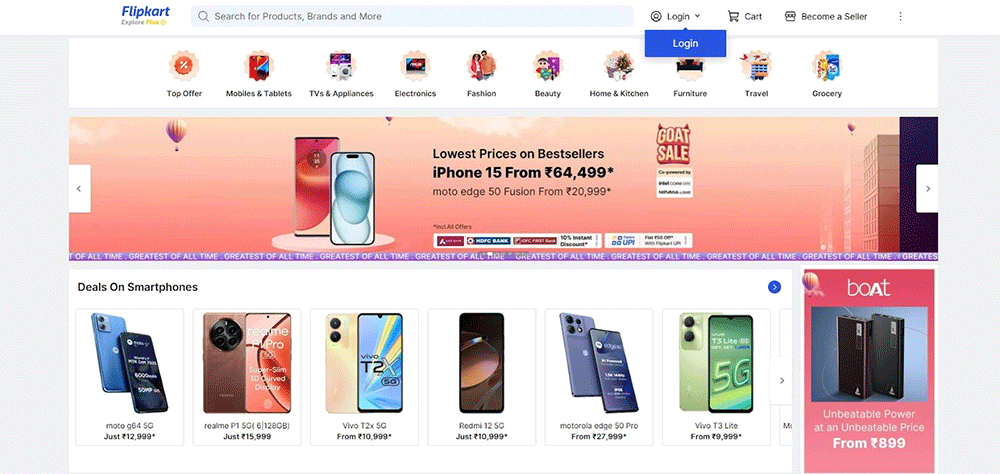Screen dimensions: 1000x474
Task: View all Deals On Smartphones blue arrow
Action: (x=774, y=287)
